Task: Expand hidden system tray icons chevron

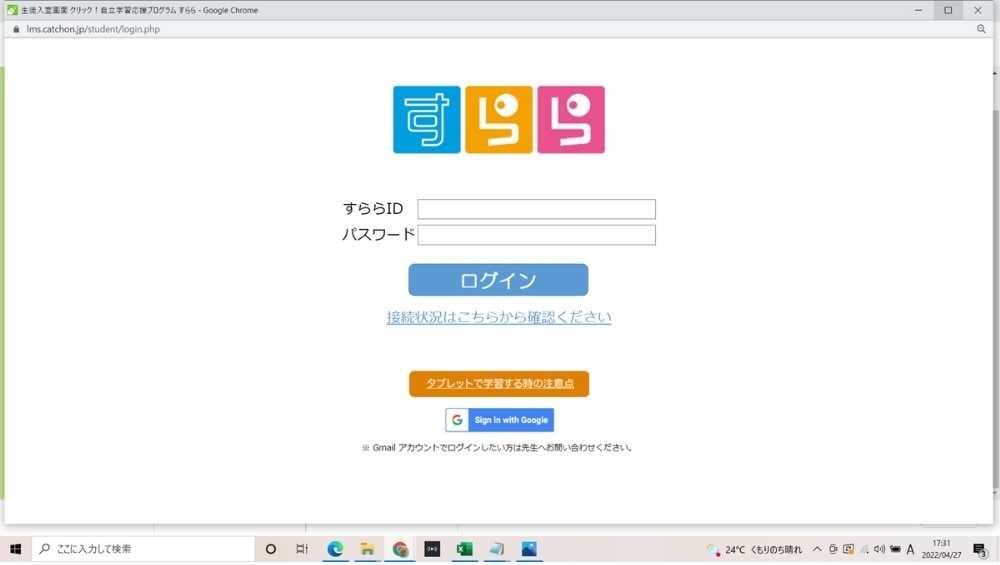Action: (x=817, y=549)
